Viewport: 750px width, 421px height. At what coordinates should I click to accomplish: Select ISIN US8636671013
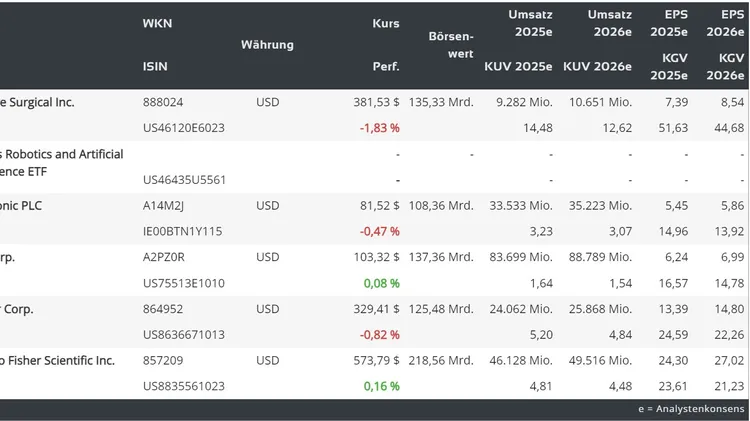point(184,335)
